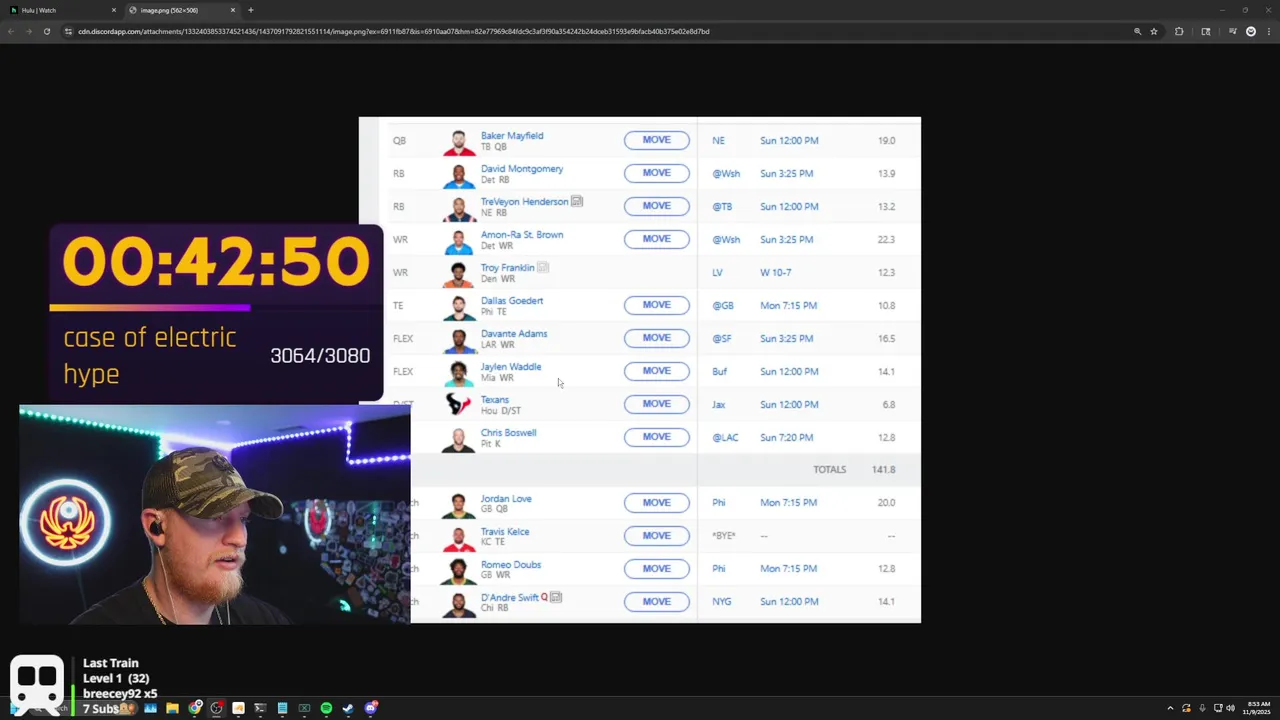Open TreVeyon Henderson player link
1280x720 pixels.
(x=524, y=202)
